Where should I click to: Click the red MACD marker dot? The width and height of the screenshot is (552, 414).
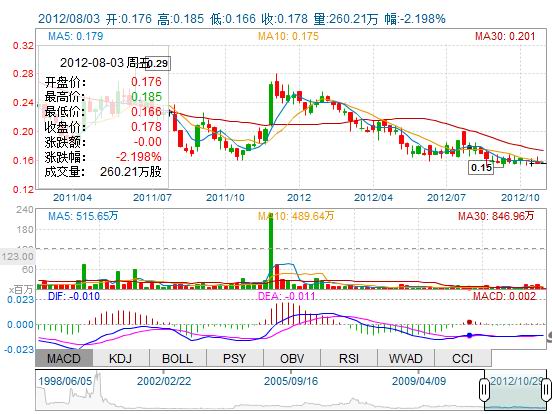pyautogui.click(x=469, y=322)
